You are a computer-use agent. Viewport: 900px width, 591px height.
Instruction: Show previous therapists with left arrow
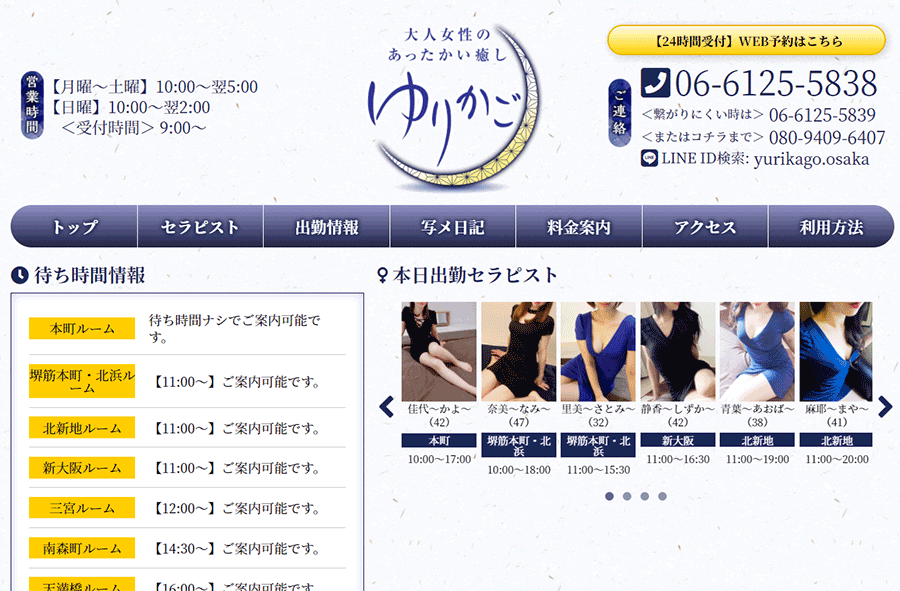point(387,407)
